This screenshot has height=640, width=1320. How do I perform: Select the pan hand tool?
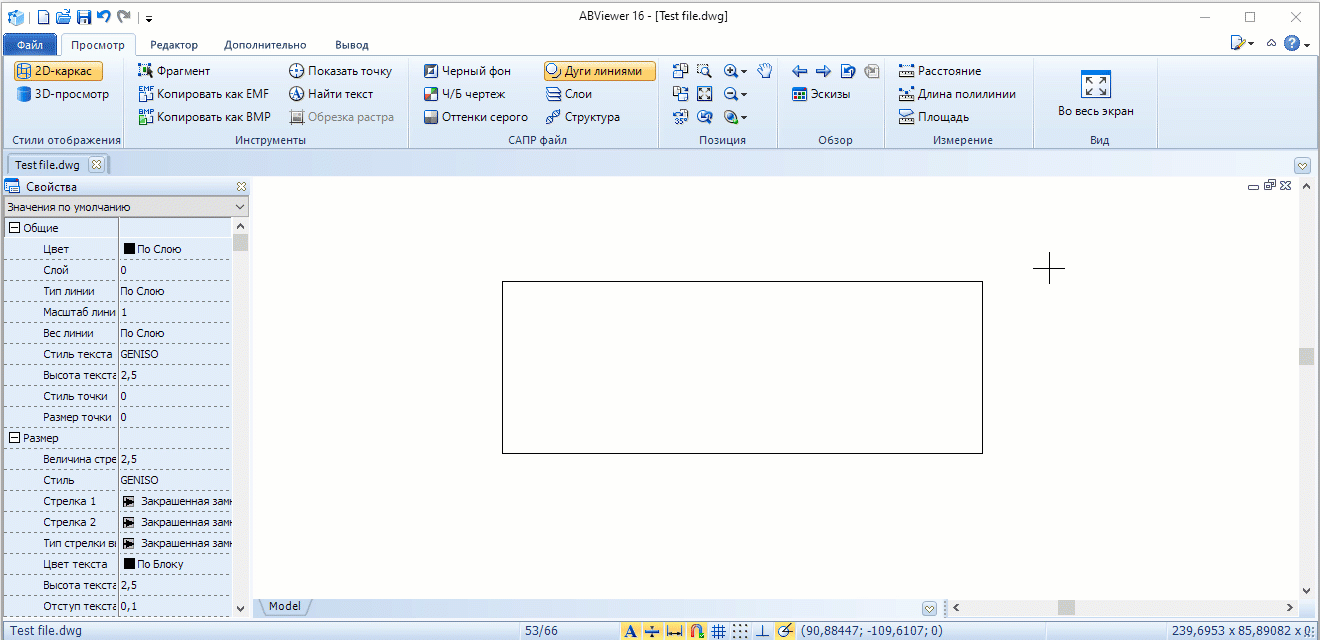click(x=765, y=71)
